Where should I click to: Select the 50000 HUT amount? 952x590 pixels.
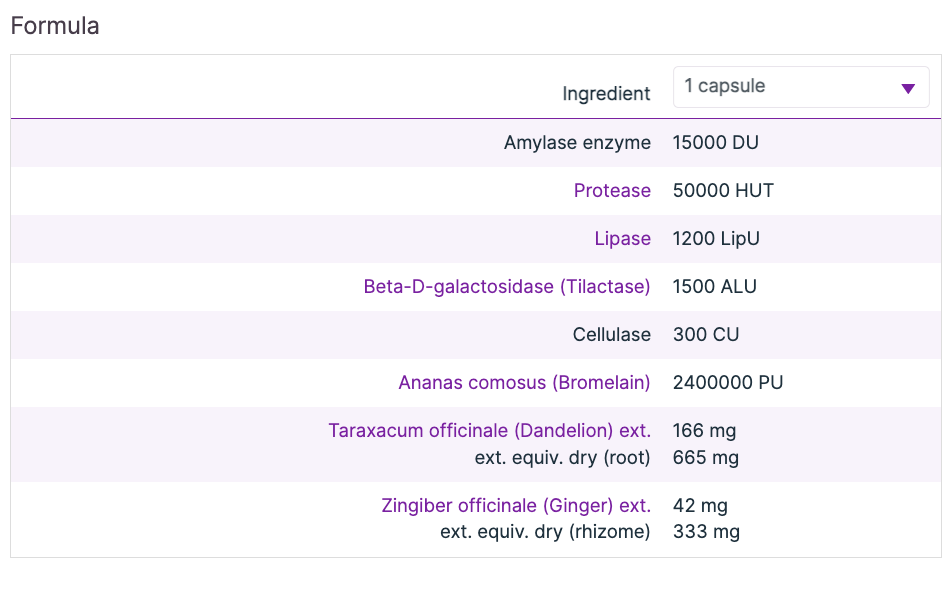(723, 191)
